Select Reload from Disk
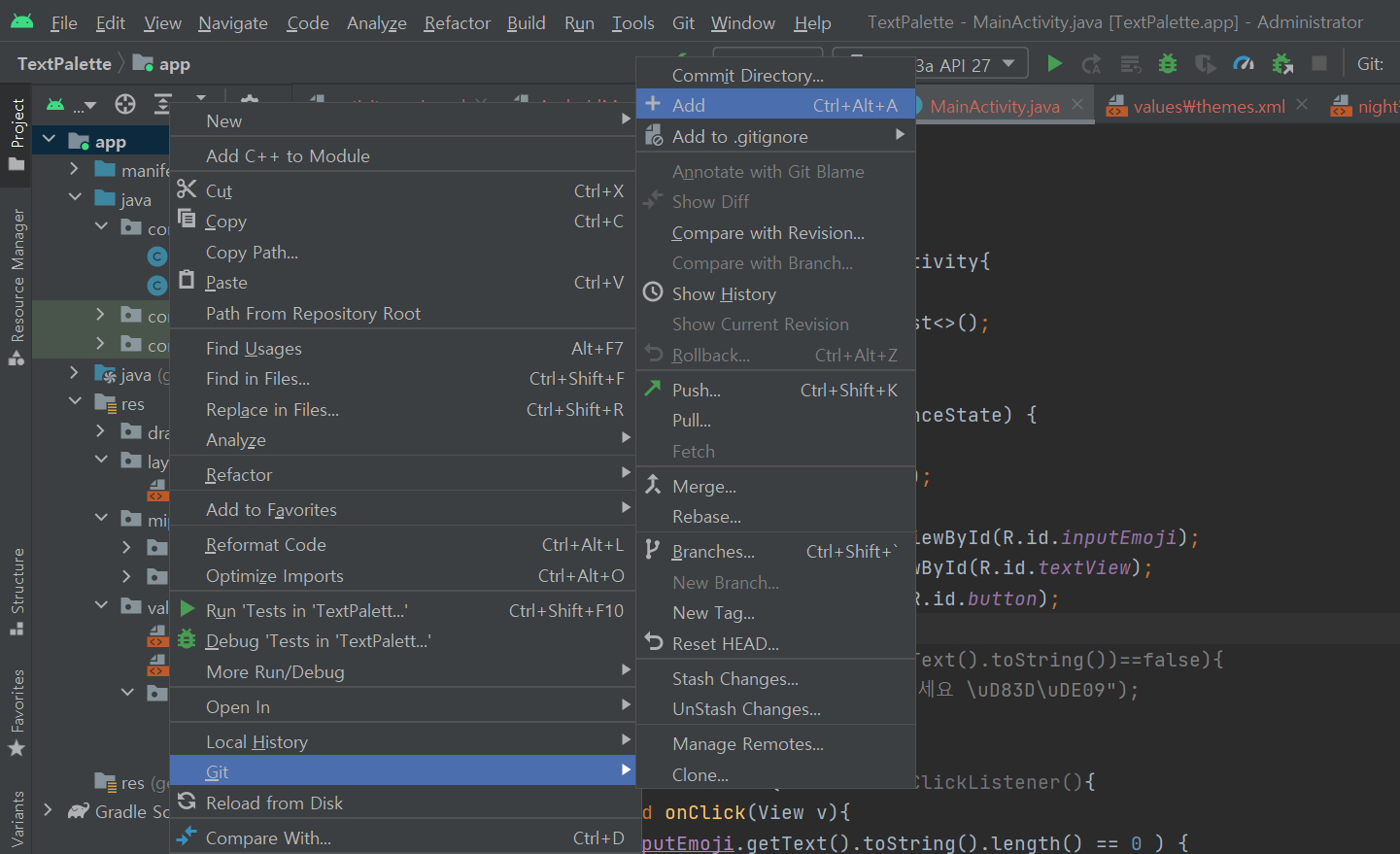The height and width of the screenshot is (854, 1400). click(402, 803)
